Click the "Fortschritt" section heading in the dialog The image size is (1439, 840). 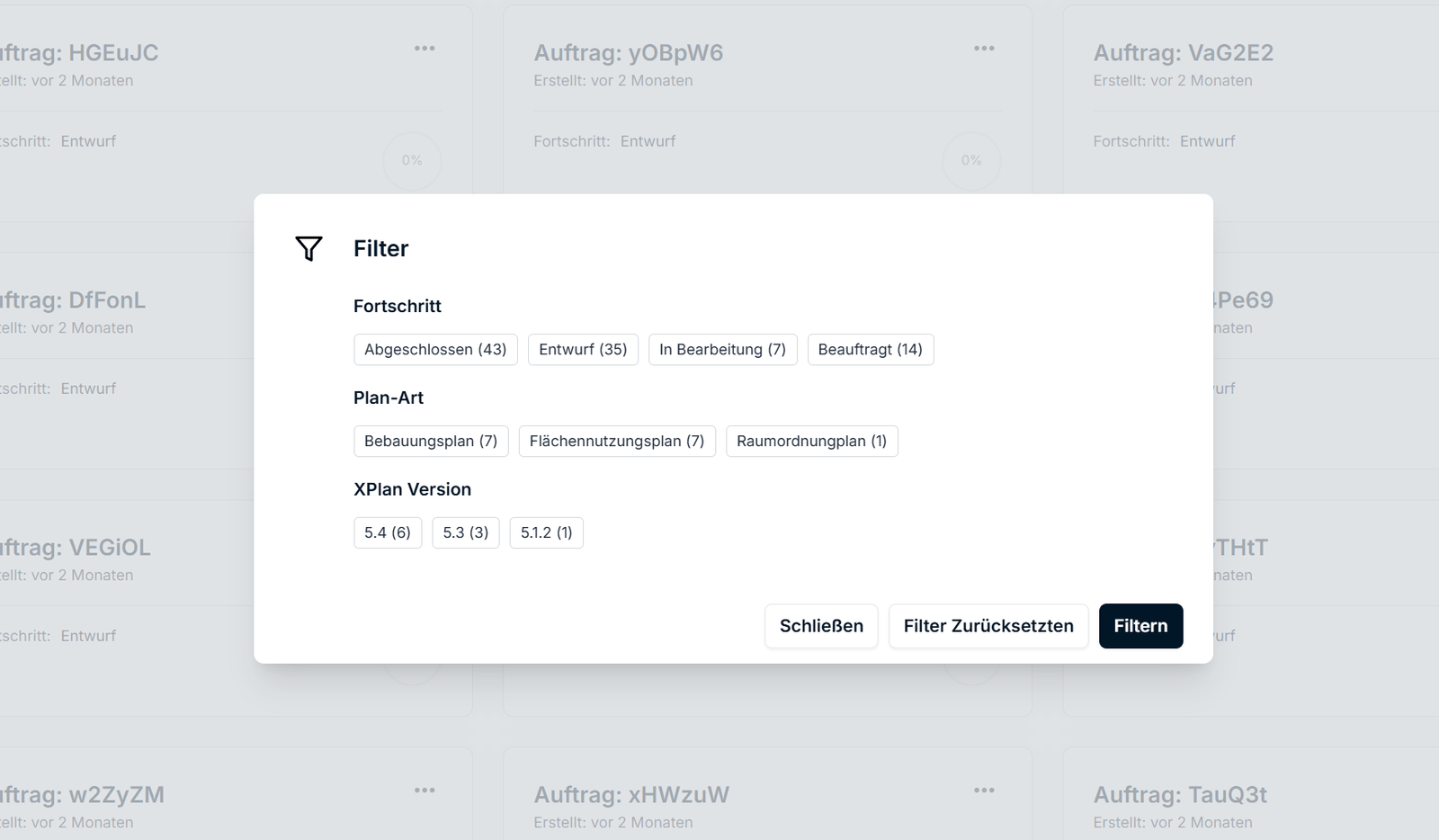[x=398, y=307]
